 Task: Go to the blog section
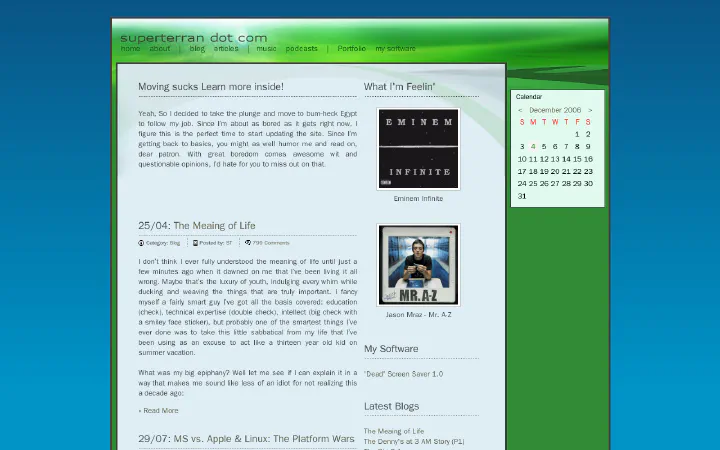click(197, 48)
